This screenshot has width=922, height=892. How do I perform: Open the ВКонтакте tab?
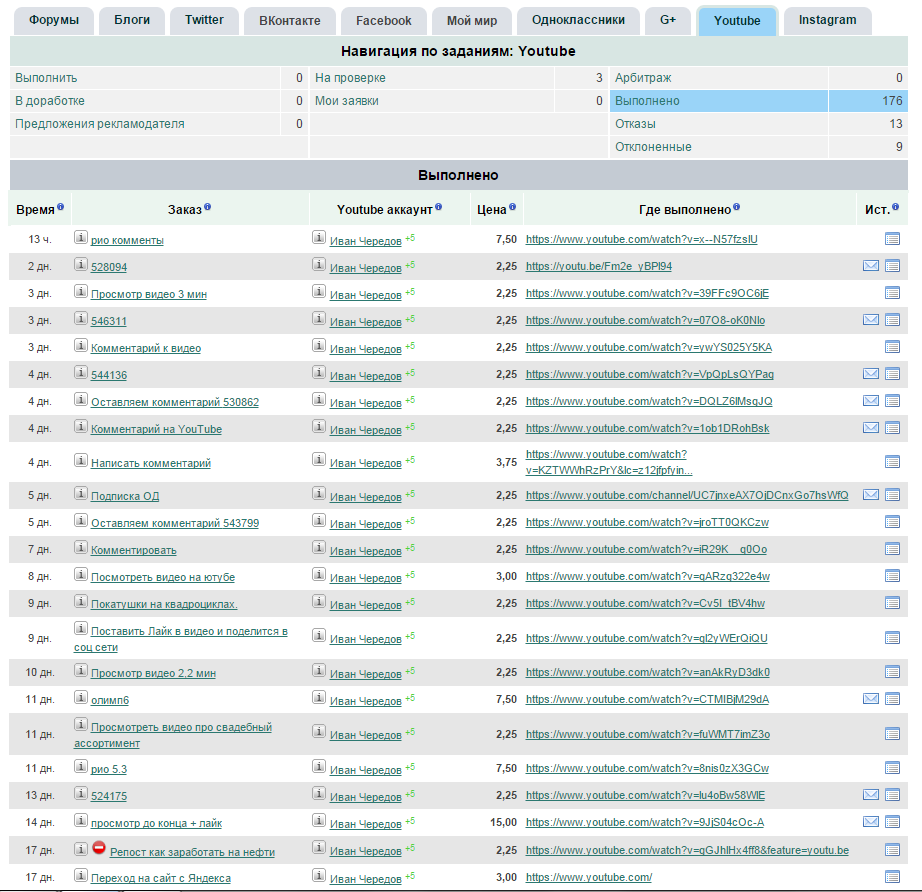pos(290,21)
